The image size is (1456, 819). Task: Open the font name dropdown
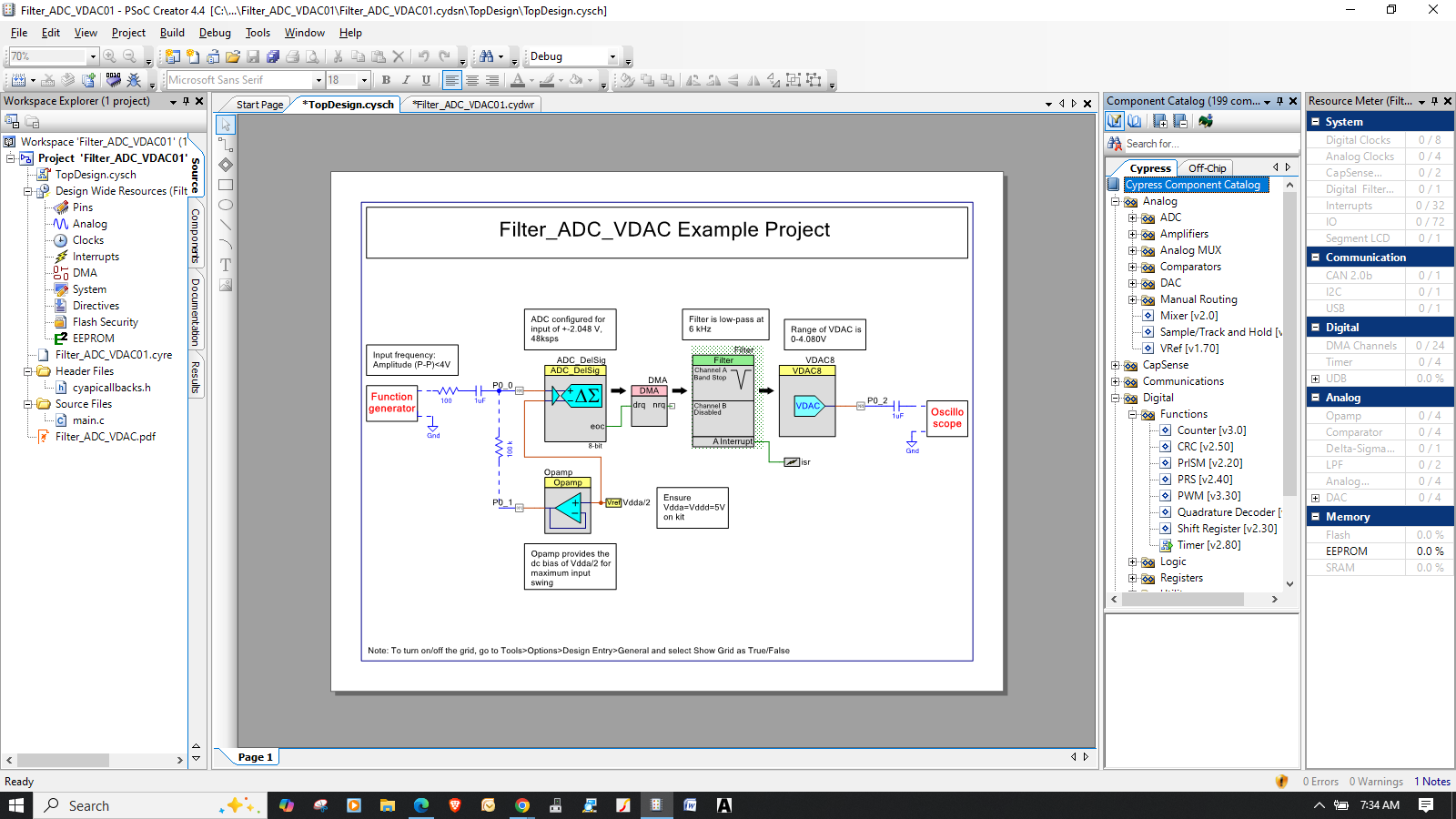click(318, 80)
